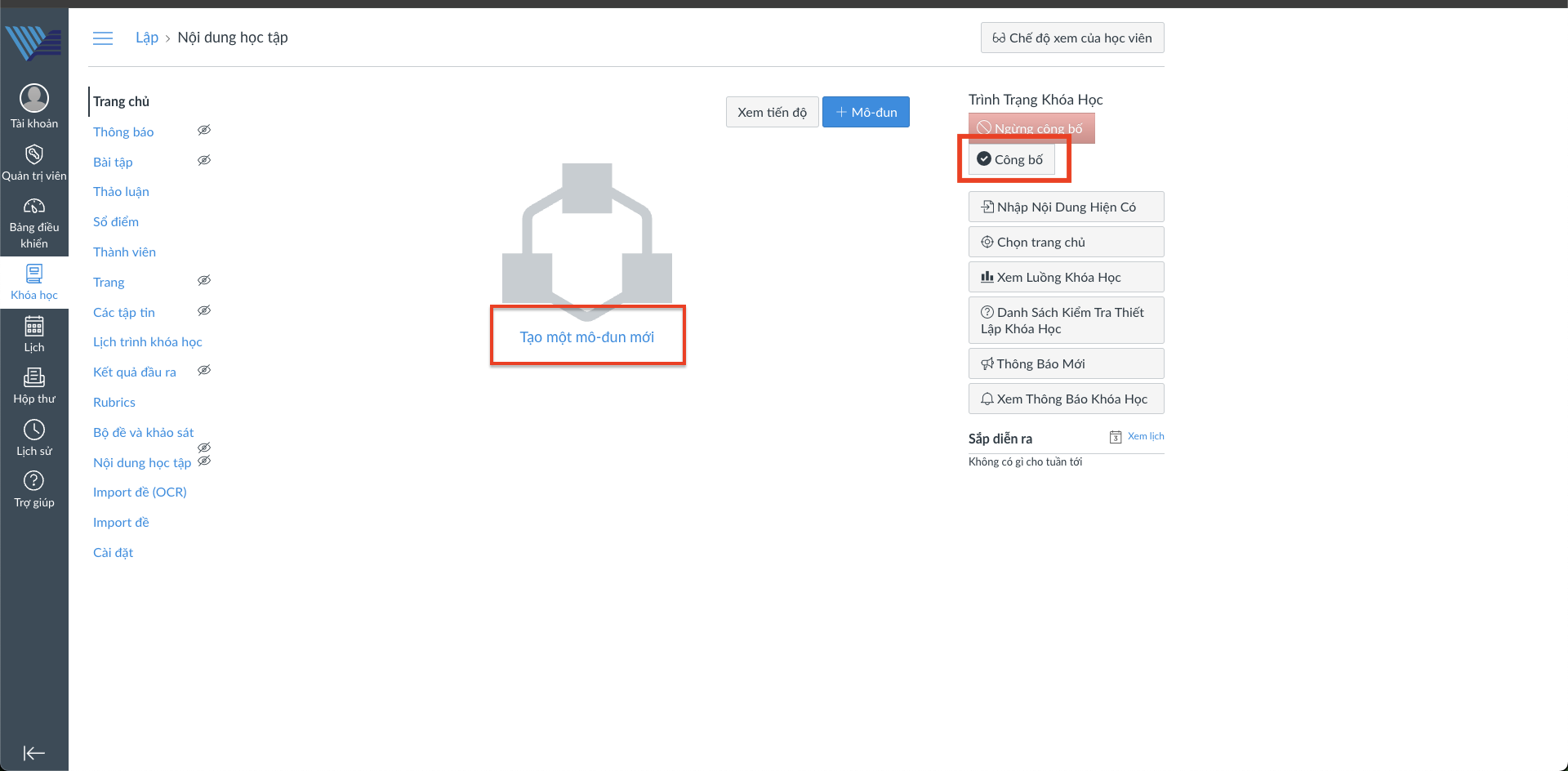Image resolution: width=1568 pixels, height=771 pixels.
Task: Open the Lịch sử history icon
Action: pos(34,430)
